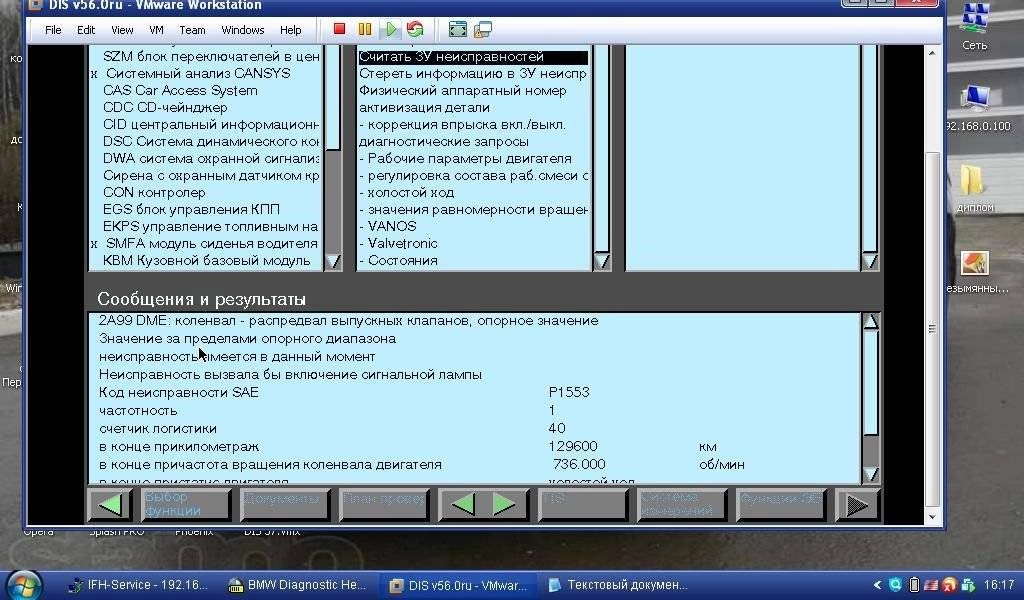Click the US flag language tray icon
Image resolution: width=1024 pixels, height=600 pixels.
[x=931, y=585]
